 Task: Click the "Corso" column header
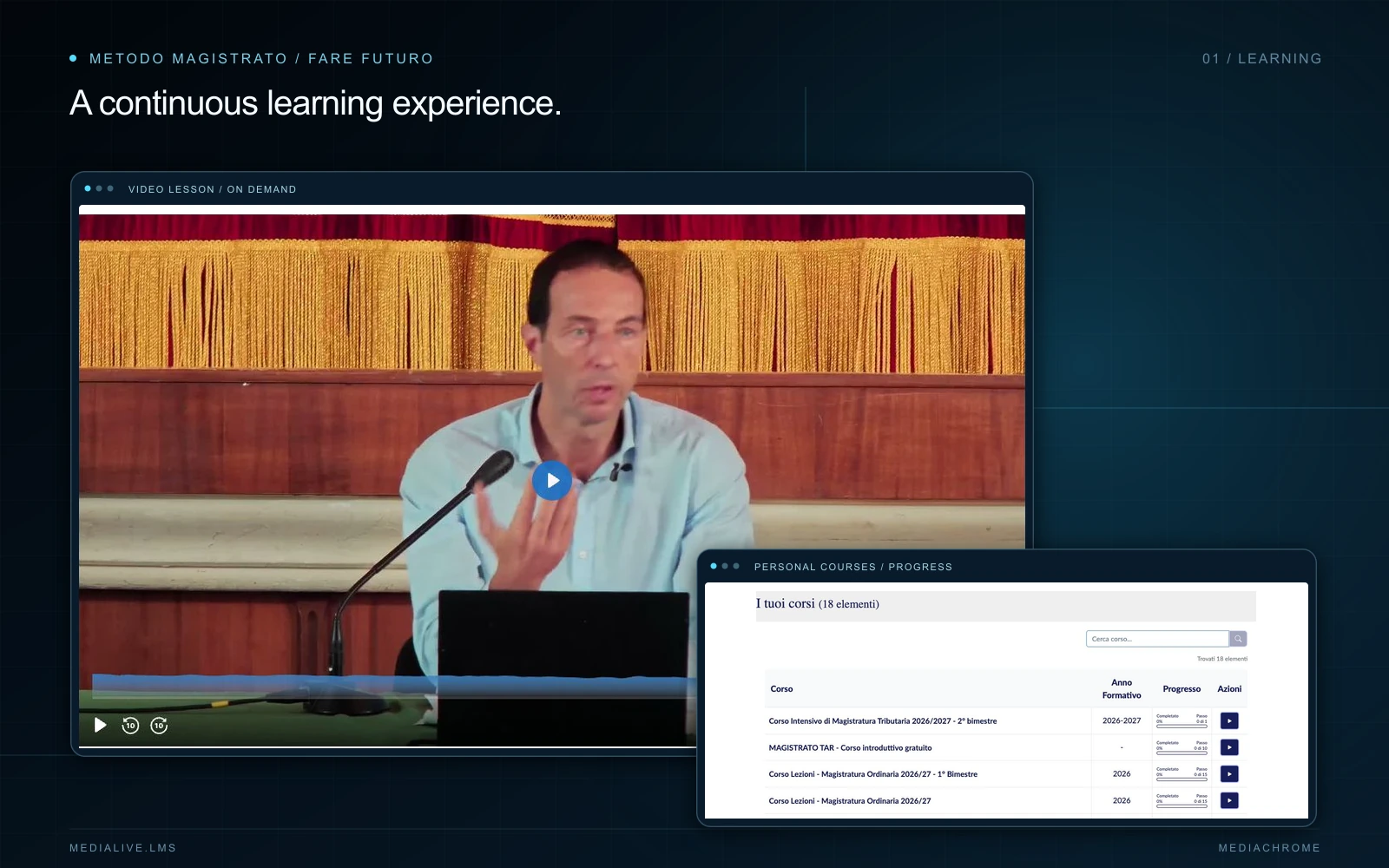click(781, 689)
